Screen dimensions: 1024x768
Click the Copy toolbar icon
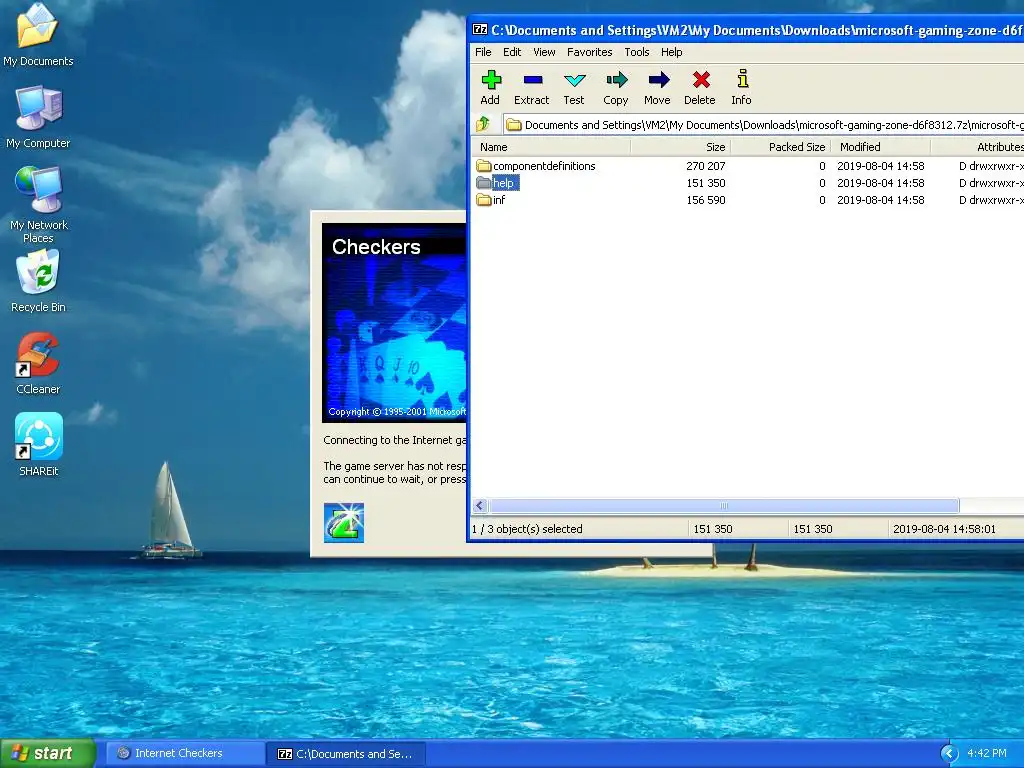tap(616, 80)
